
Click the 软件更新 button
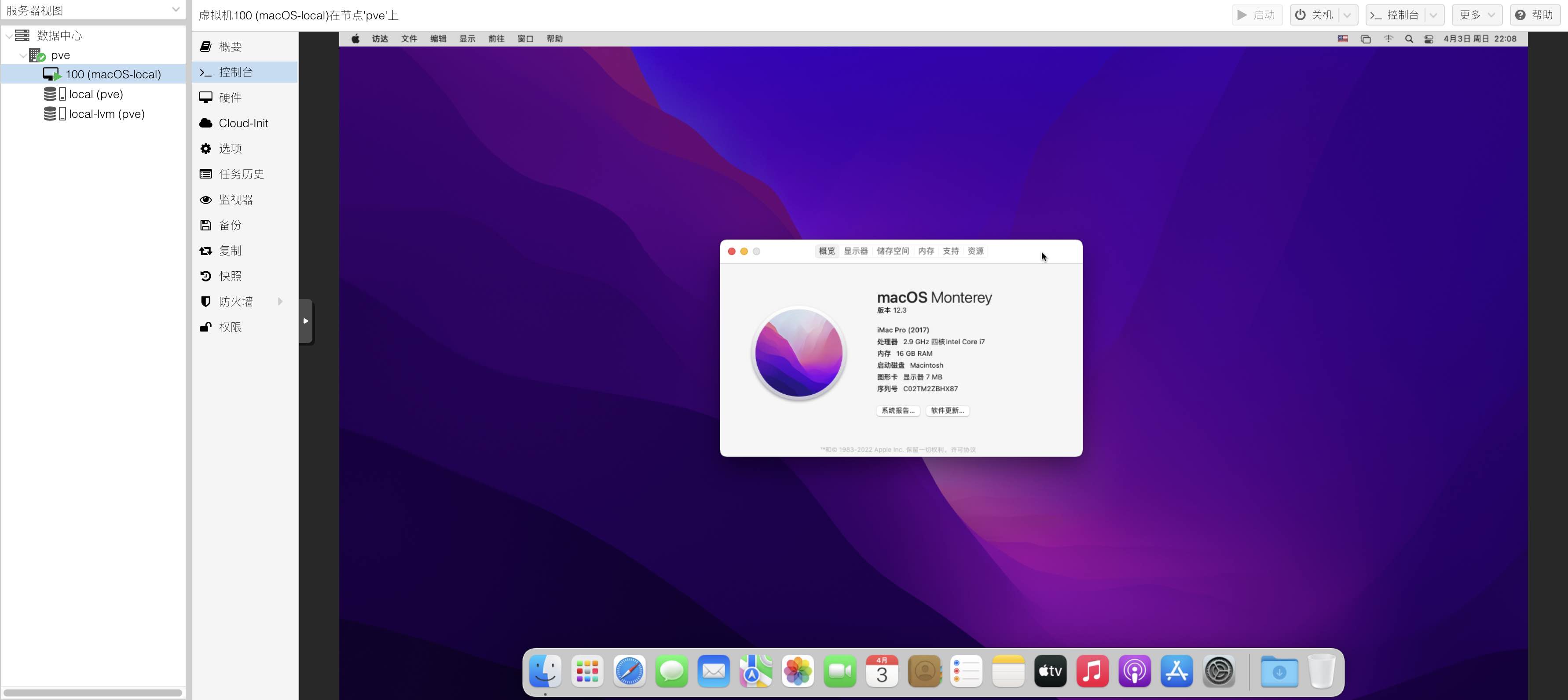click(947, 411)
